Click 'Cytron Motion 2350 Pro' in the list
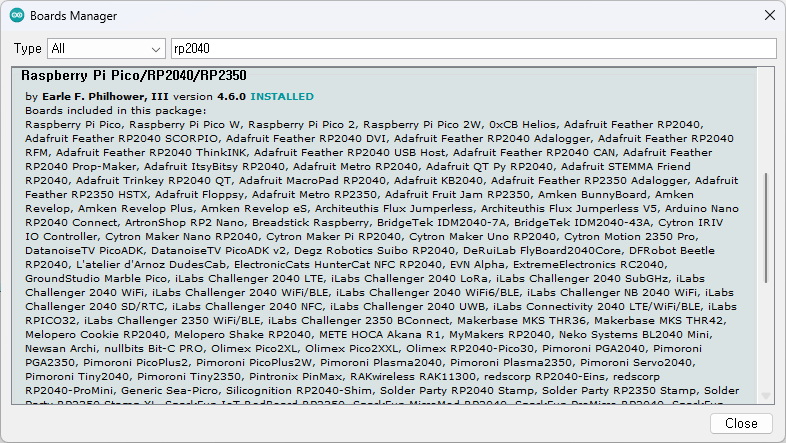The width and height of the screenshot is (786, 443). [x=630, y=237]
